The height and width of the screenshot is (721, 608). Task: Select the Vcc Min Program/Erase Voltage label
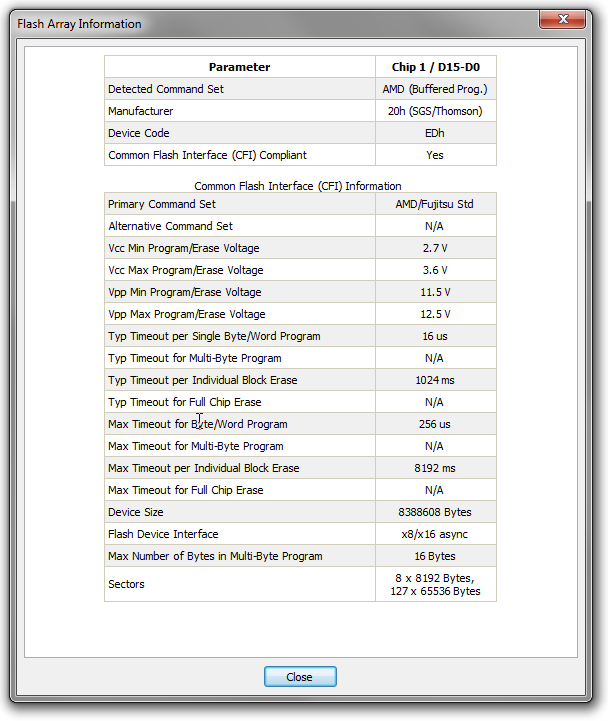(x=185, y=248)
